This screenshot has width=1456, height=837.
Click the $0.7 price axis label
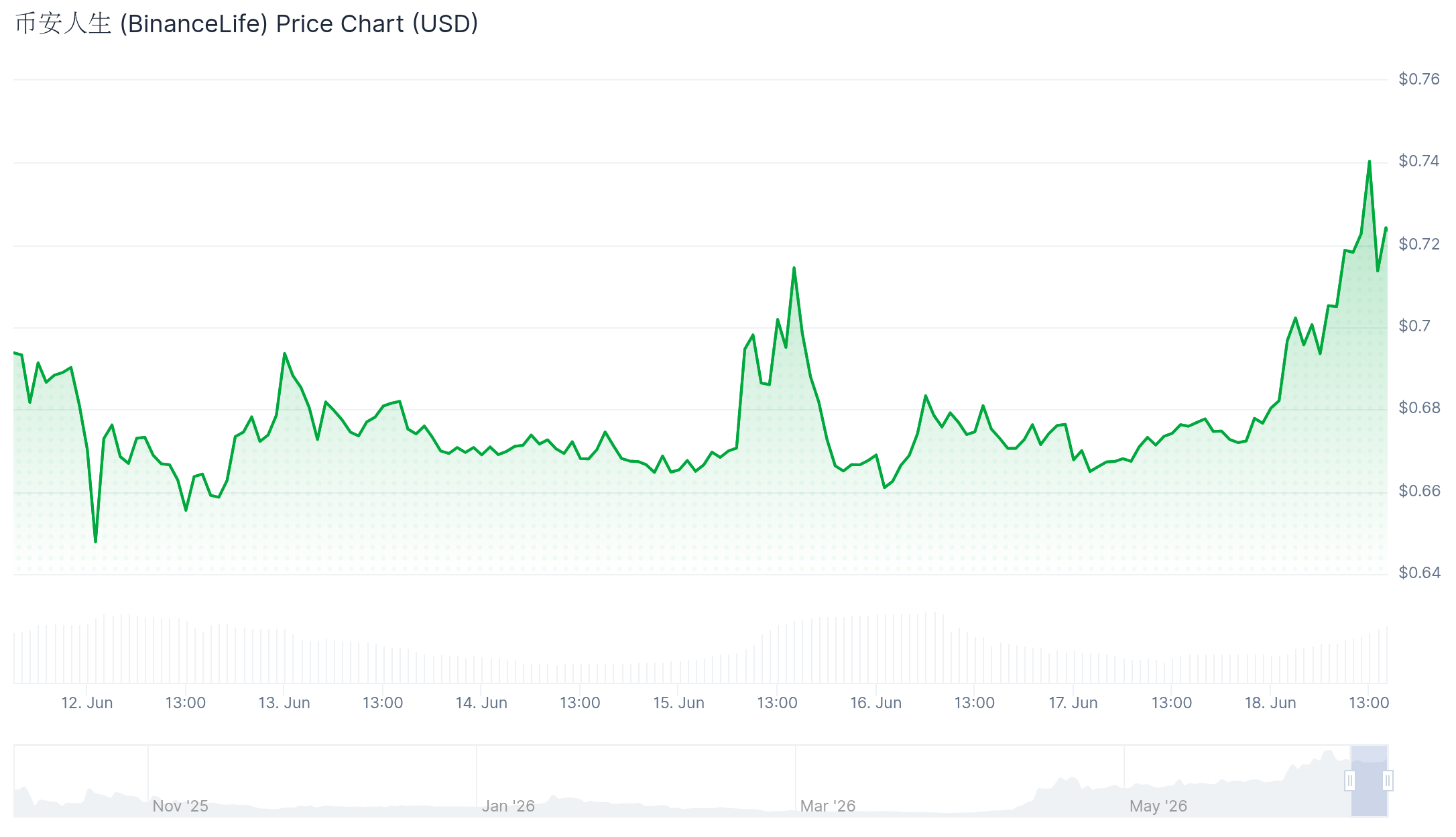click(x=1414, y=326)
